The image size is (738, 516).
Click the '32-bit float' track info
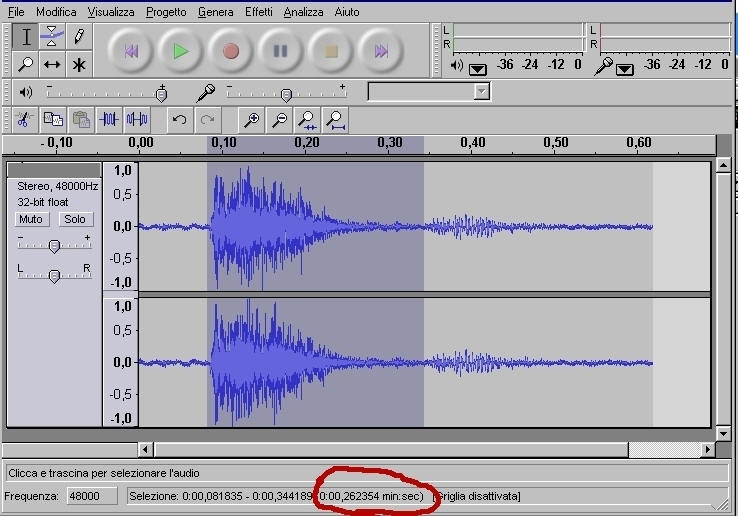pos(42,202)
